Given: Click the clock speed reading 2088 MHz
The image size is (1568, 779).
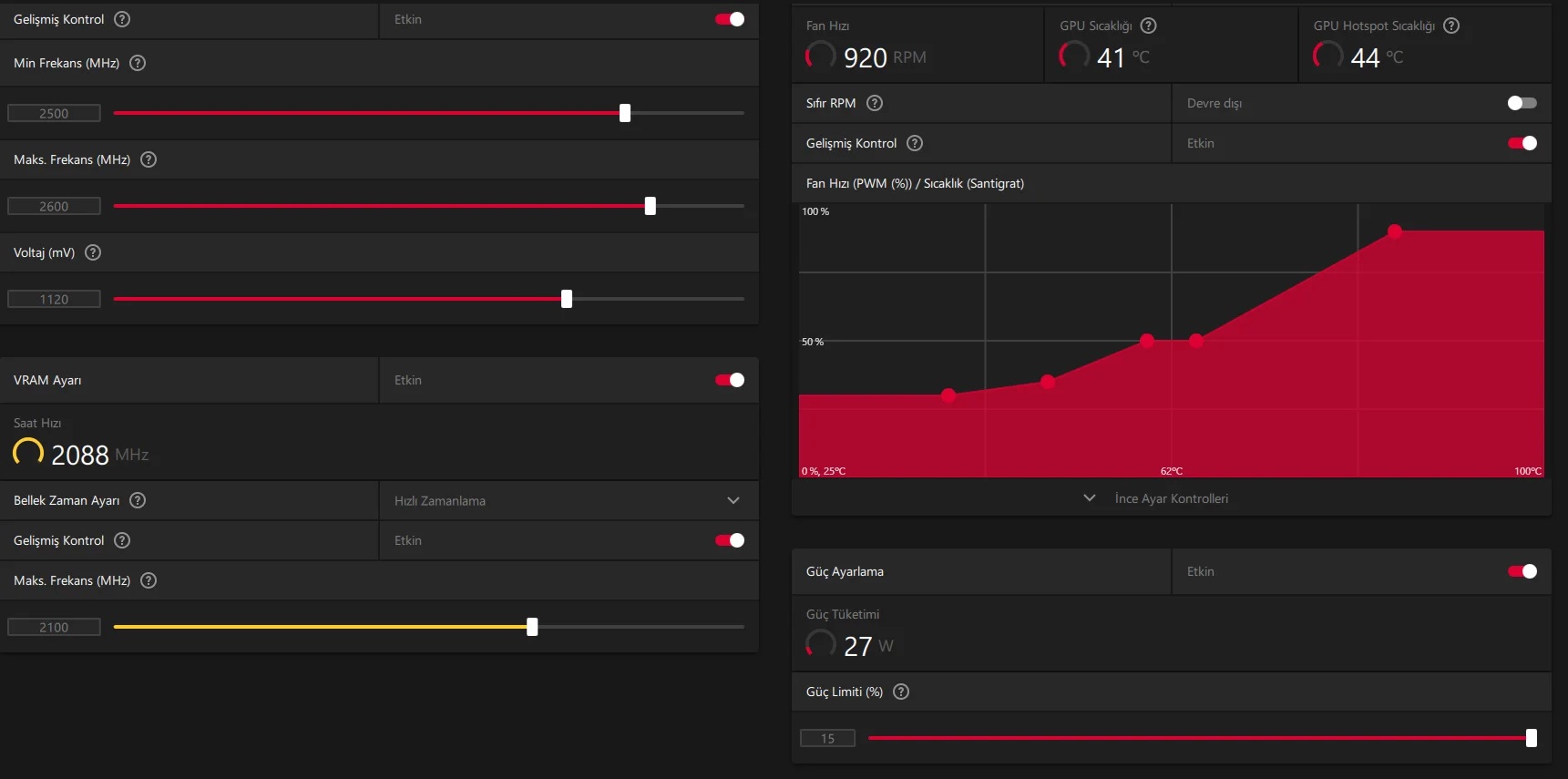Looking at the screenshot, I should 99,455.
